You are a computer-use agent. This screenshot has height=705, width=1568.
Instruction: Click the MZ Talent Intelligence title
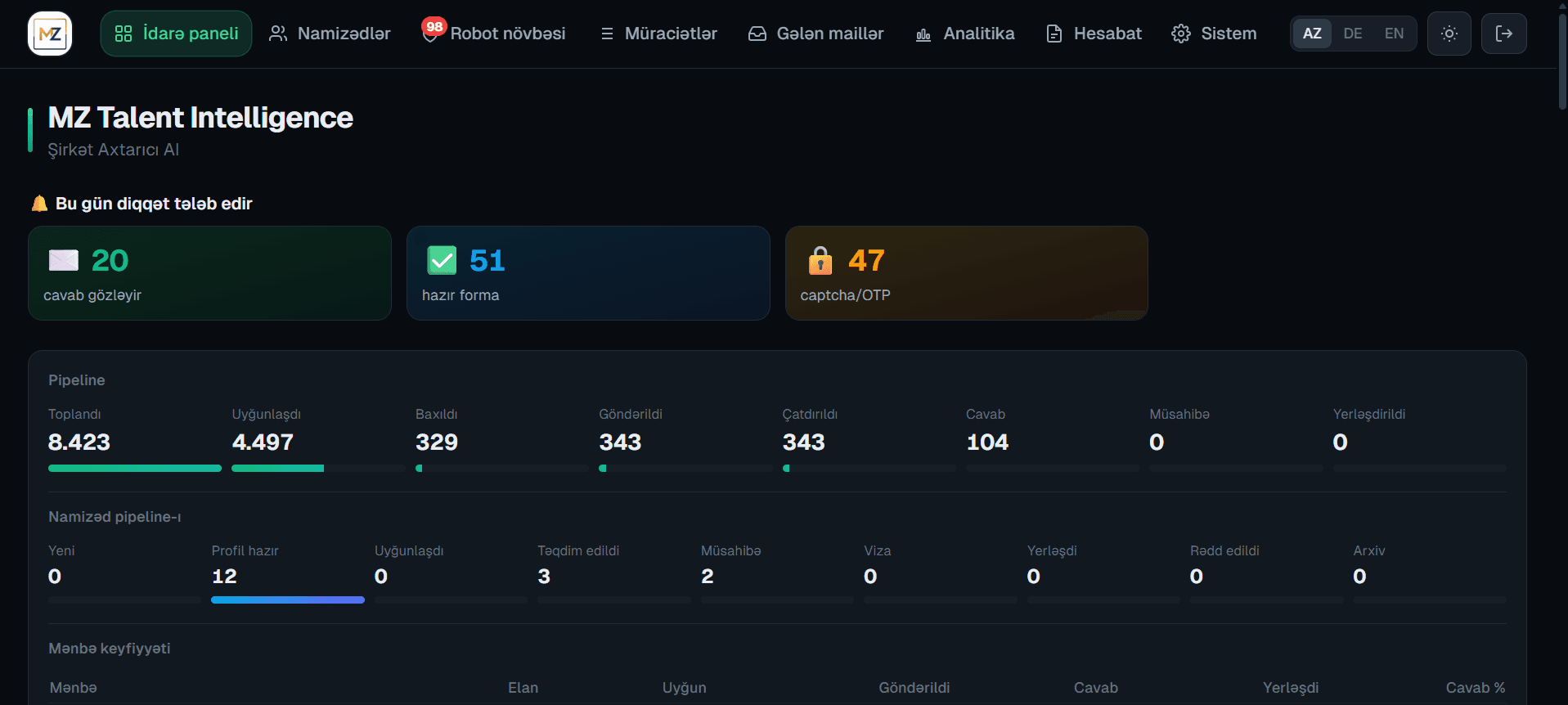(200, 118)
